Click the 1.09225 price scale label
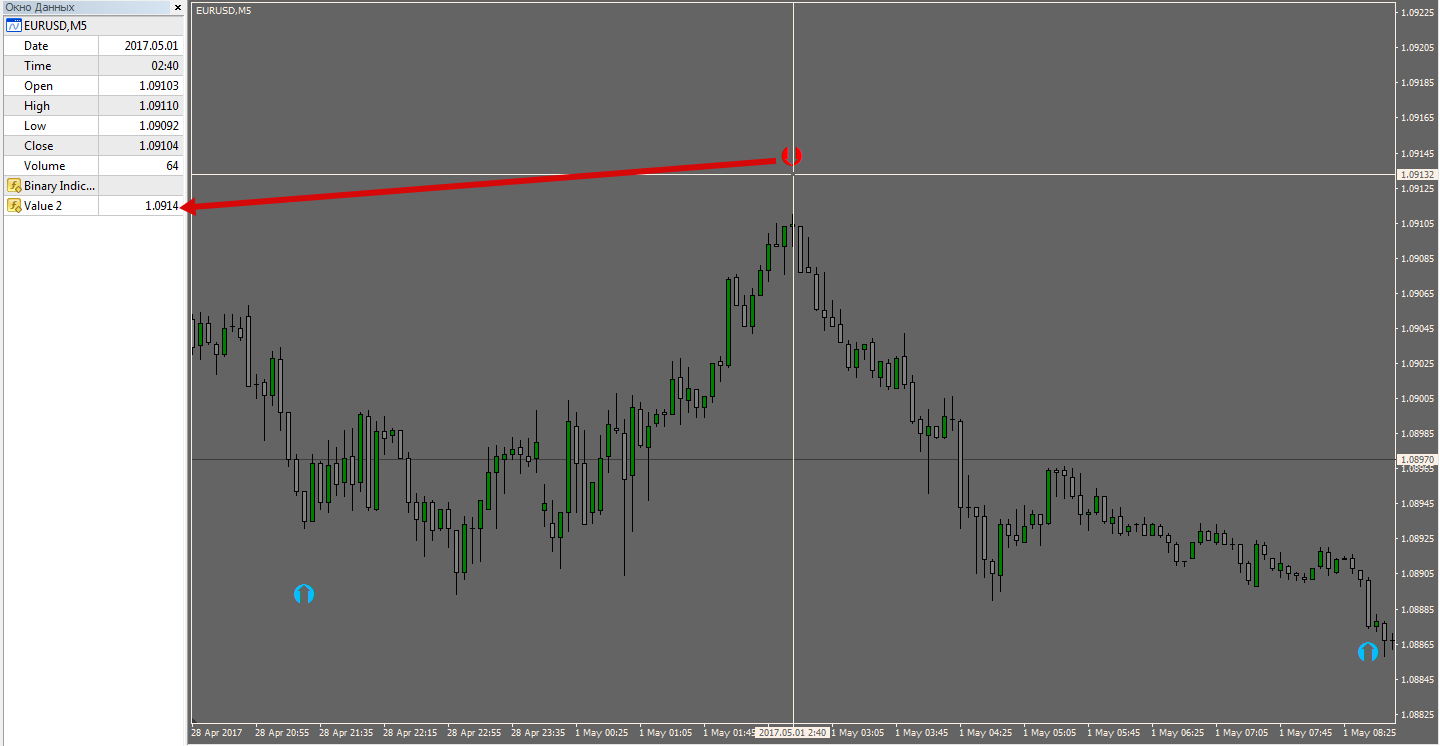Screen dimensions: 1440x746 [1419, 12]
